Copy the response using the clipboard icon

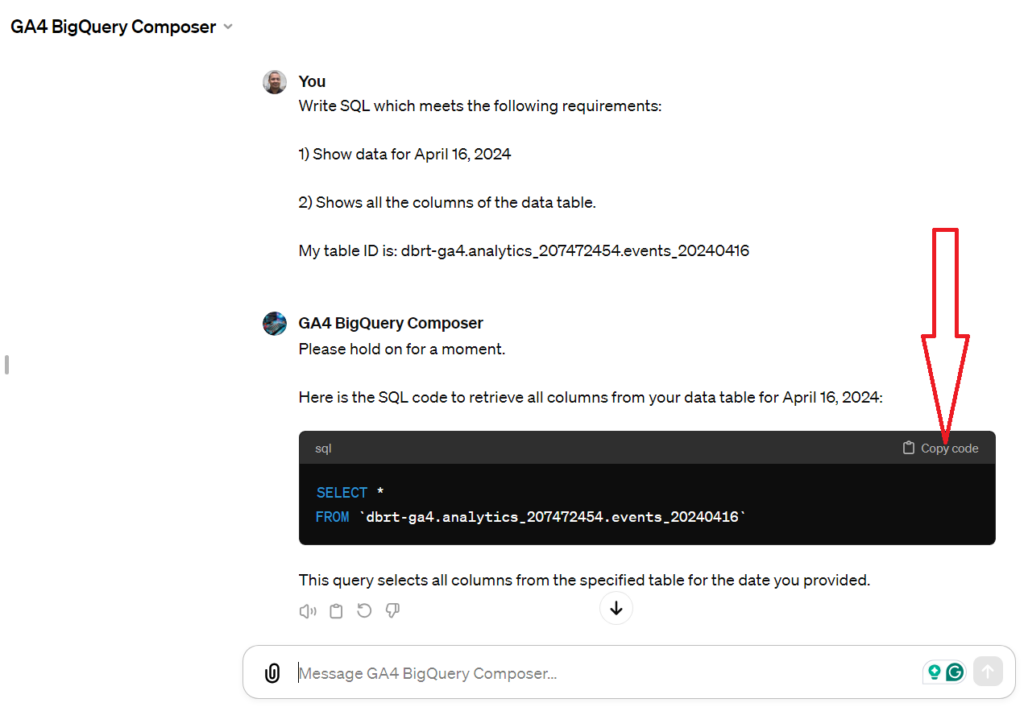pyautogui.click(x=336, y=610)
